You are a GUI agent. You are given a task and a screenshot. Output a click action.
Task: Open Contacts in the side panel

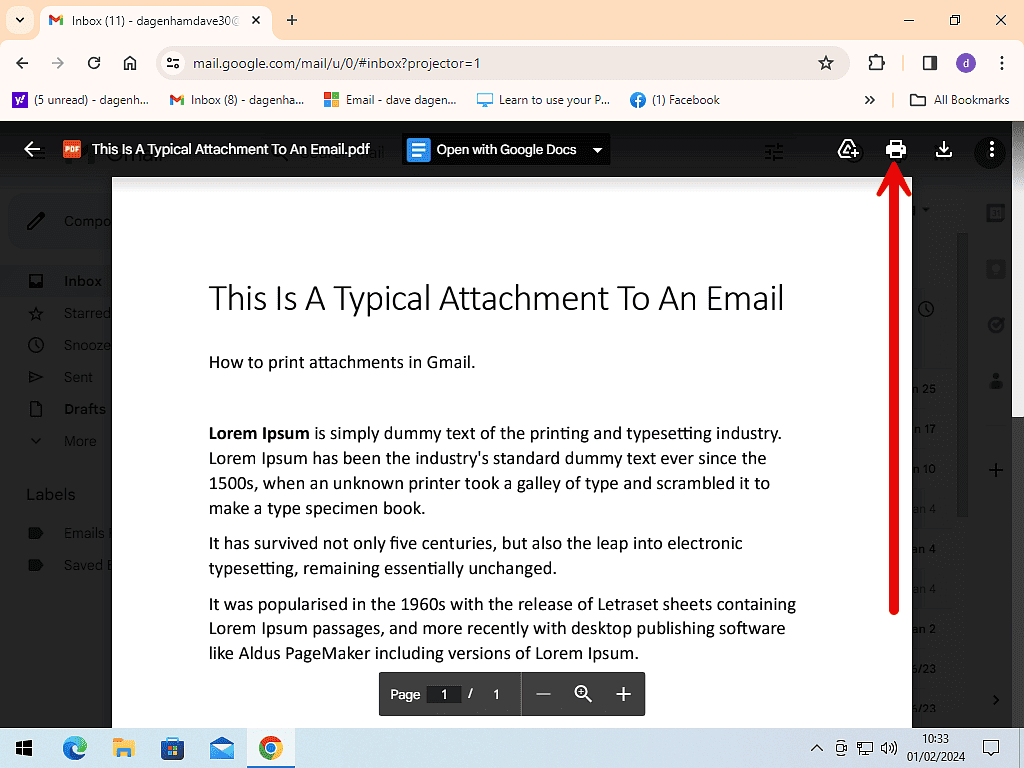995,381
